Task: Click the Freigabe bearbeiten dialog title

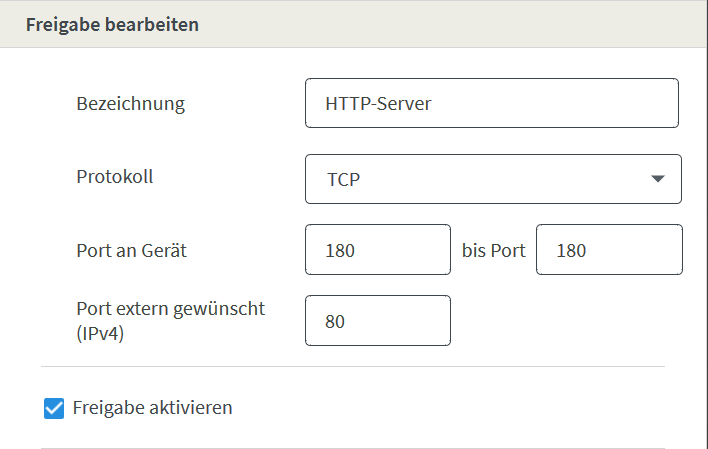Action: click(112, 24)
